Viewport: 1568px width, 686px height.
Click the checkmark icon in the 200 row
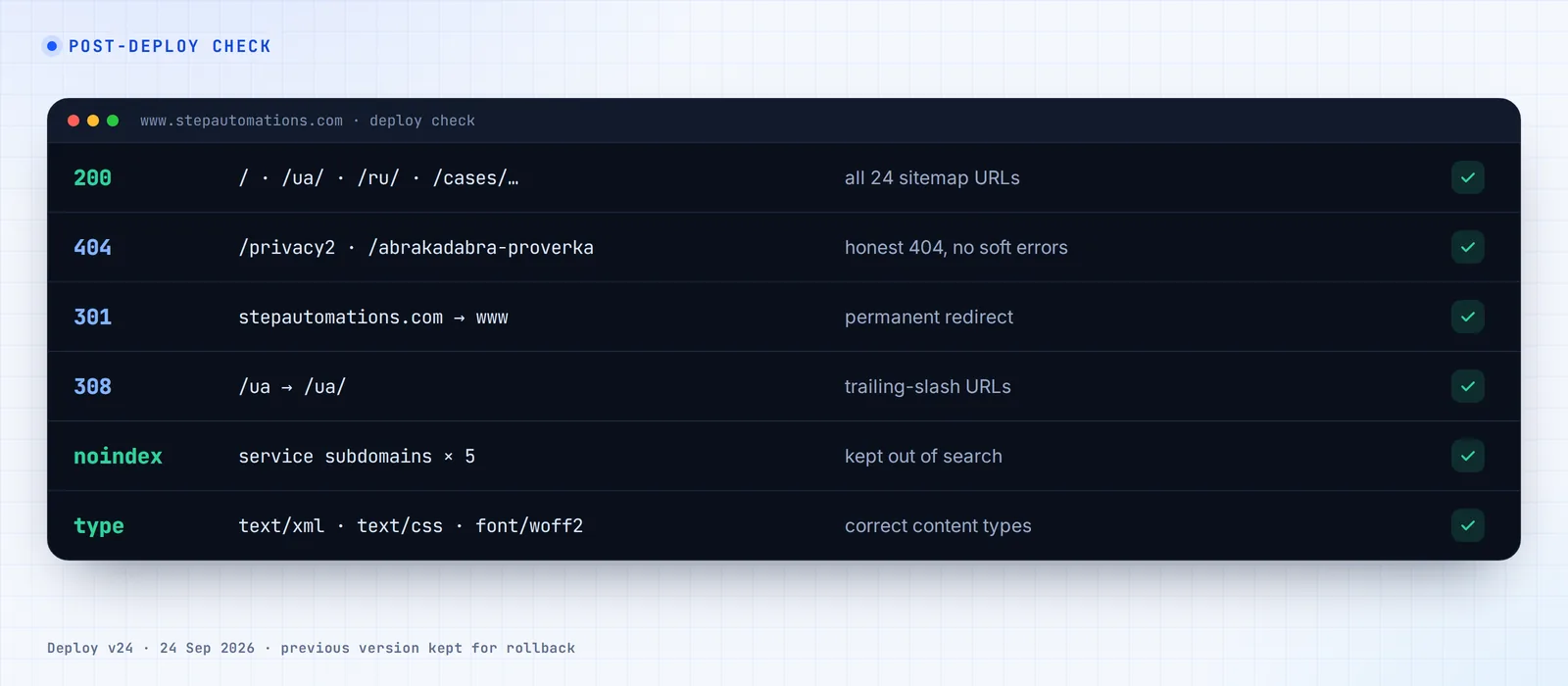(x=1467, y=177)
